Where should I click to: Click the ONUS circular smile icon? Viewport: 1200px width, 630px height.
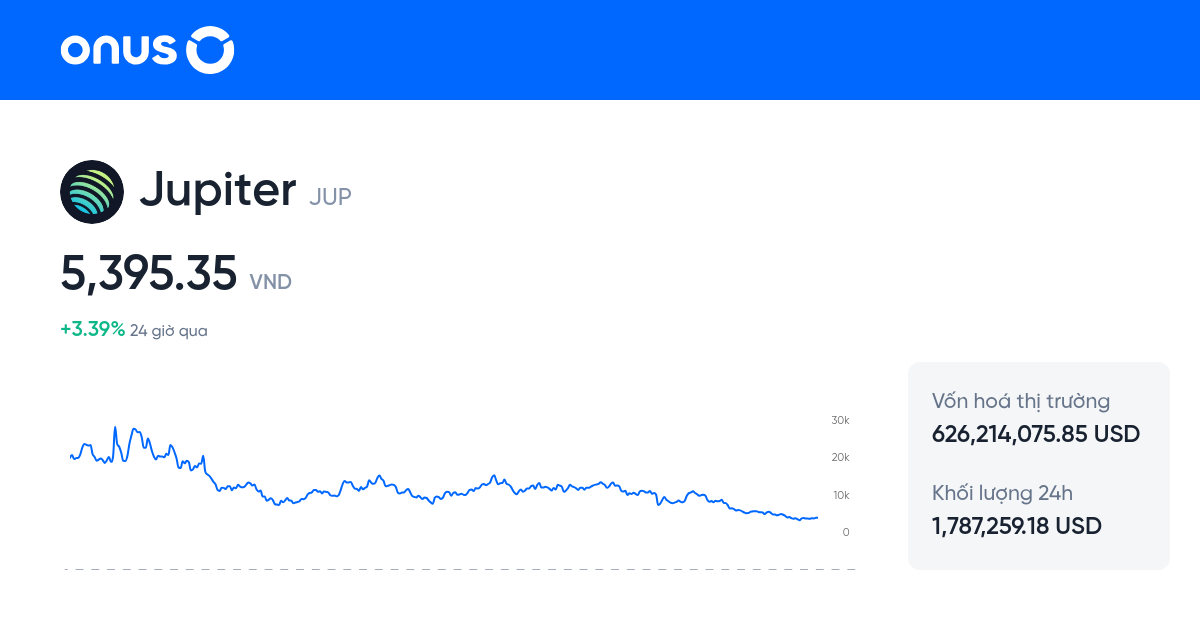click(210, 50)
